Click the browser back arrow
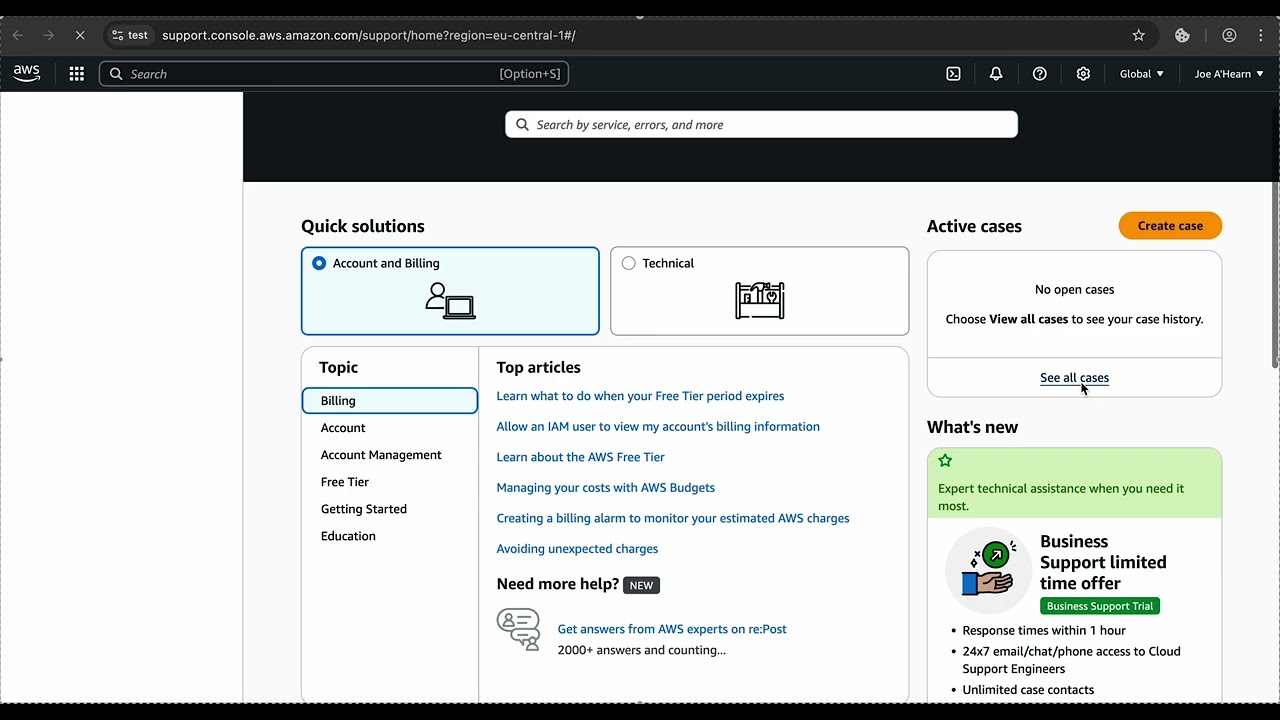Viewport: 1280px width, 720px height. click(x=17, y=35)
